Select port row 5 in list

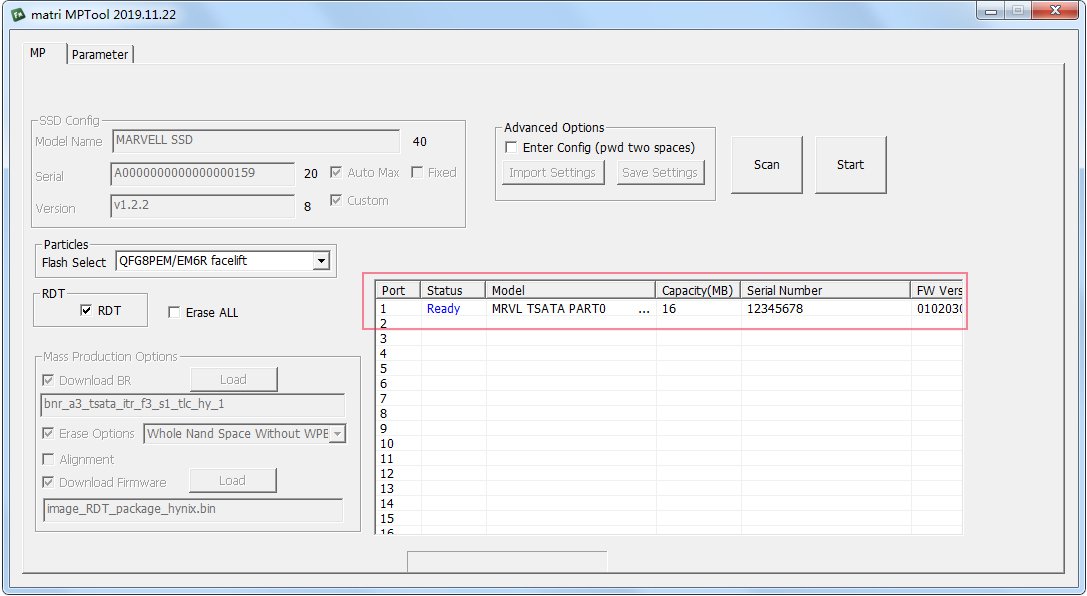point(669,369)
